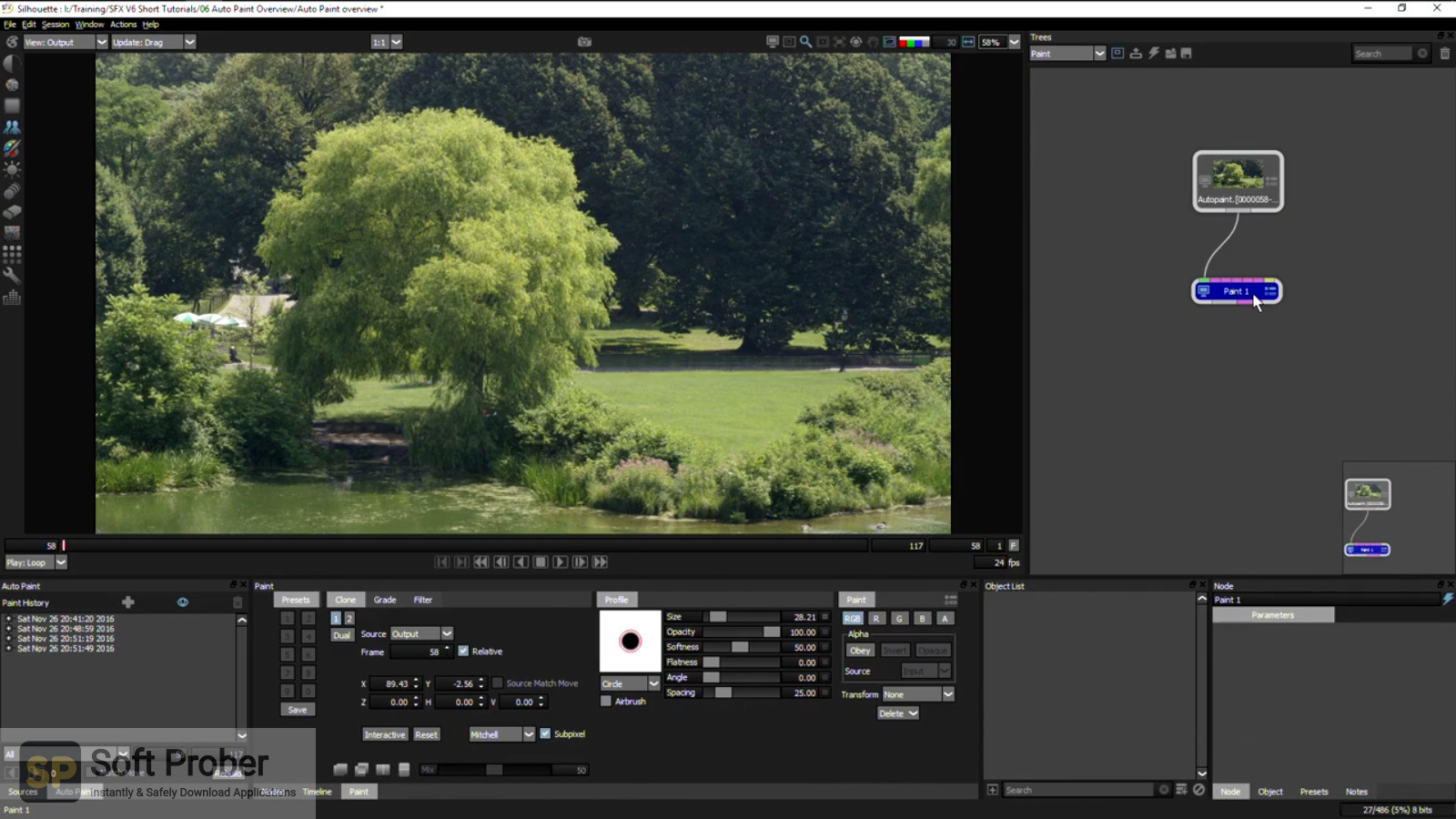The width and height of the screenshot is (1456, 819).
Task: Click the plus icon left of Object List search
Action: 993,790
